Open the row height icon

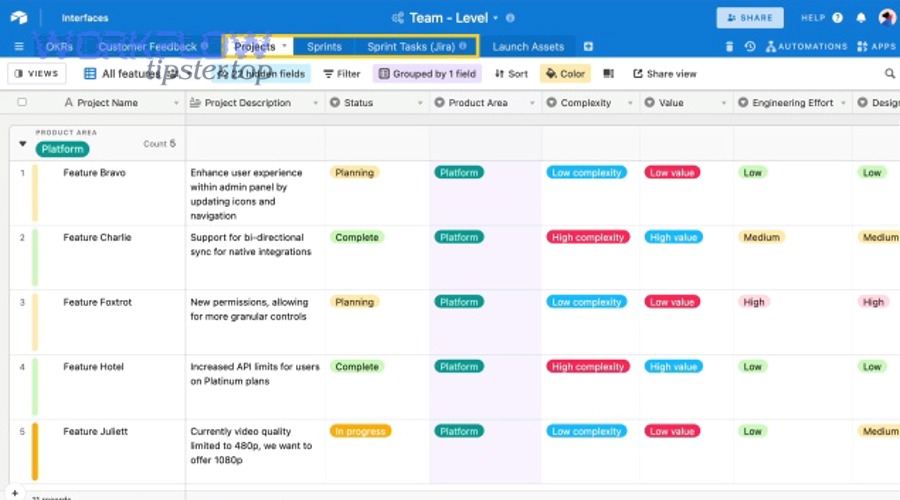click(x=609, y=74)
